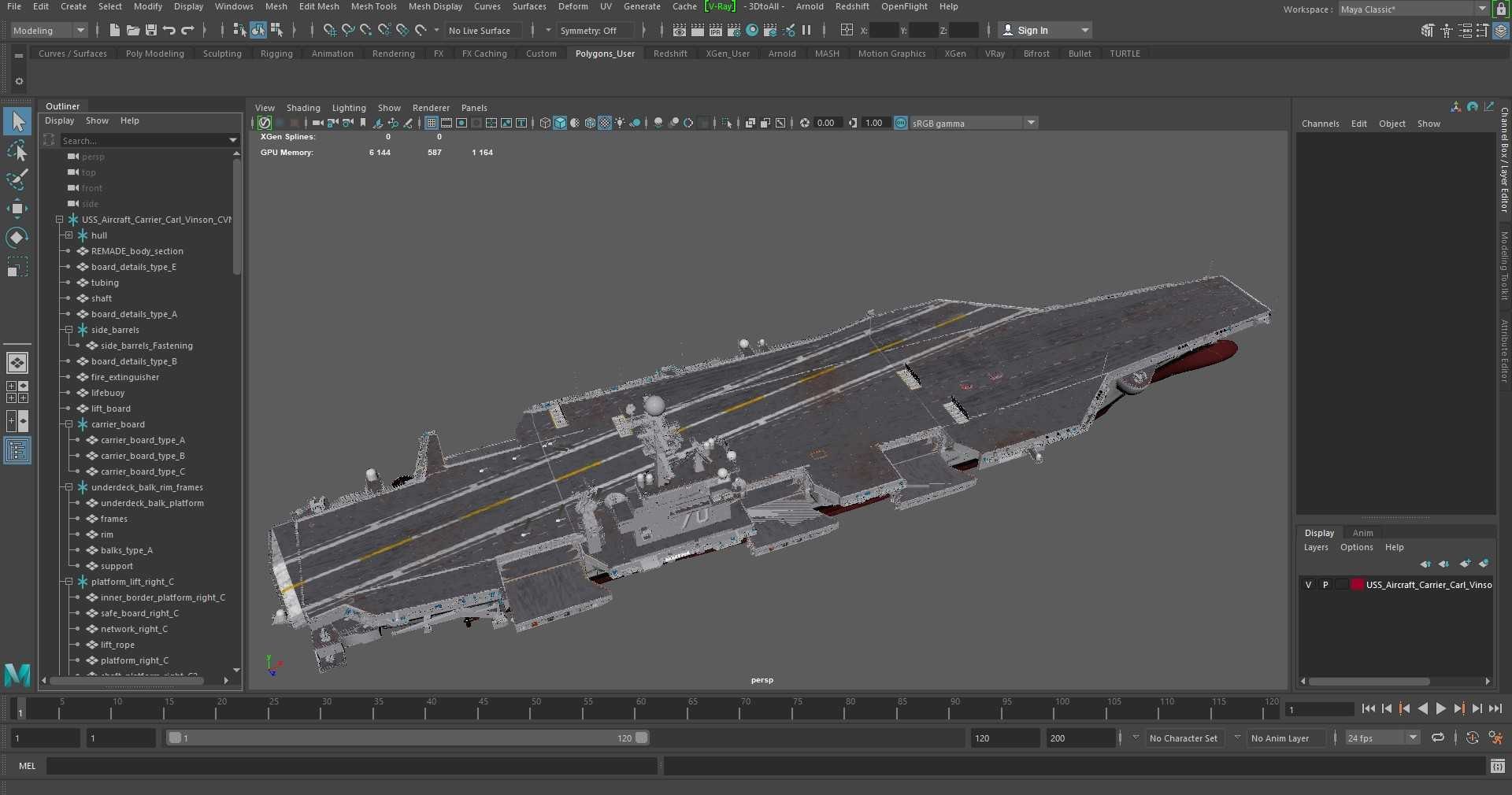The width and height of the screenshot is (1512, 795).
Task: Click the red layer color swatch
Action: point(1358,585)
